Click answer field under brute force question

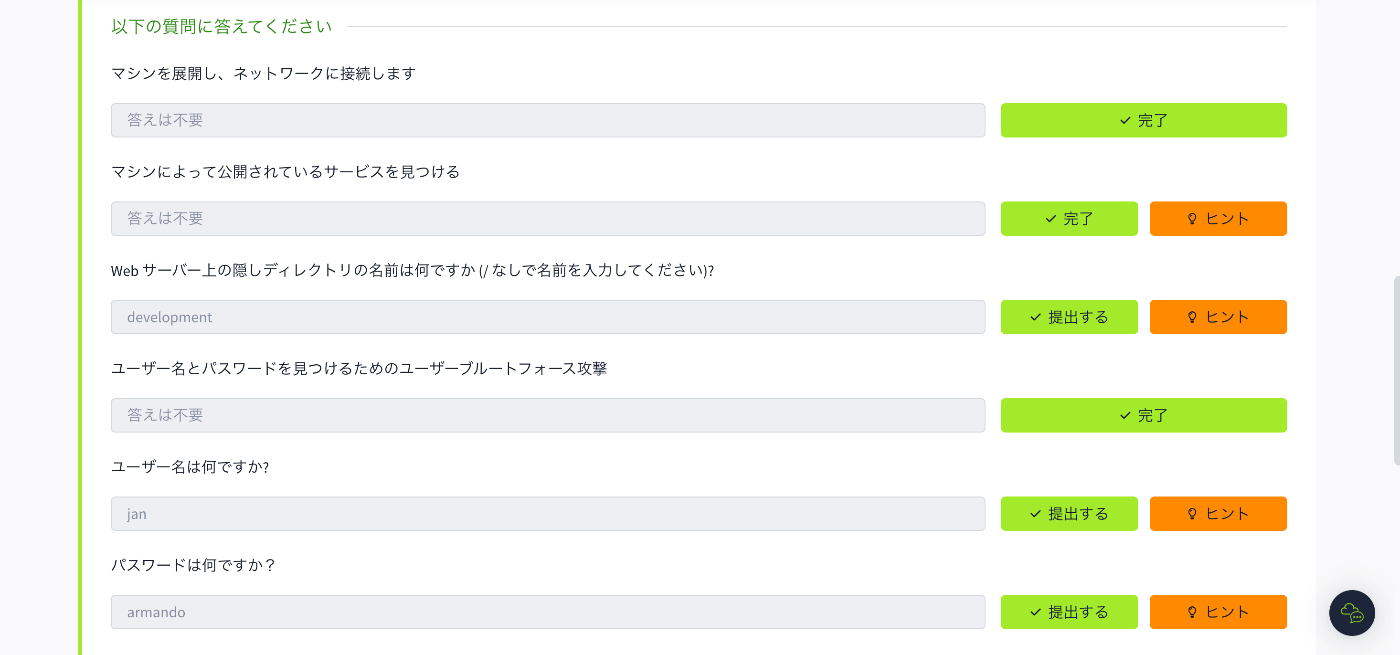[x=548, y=415]
